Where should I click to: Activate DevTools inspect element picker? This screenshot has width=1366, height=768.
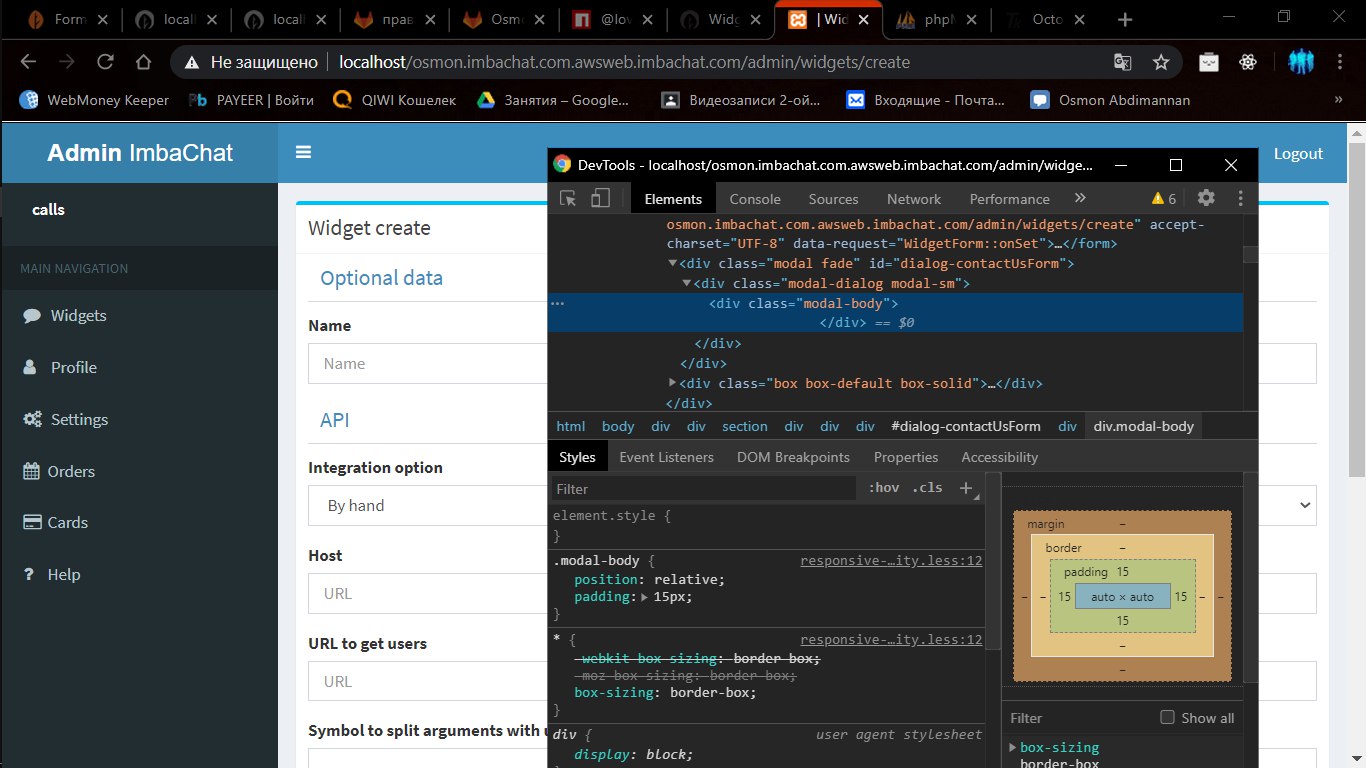(568, 198)
